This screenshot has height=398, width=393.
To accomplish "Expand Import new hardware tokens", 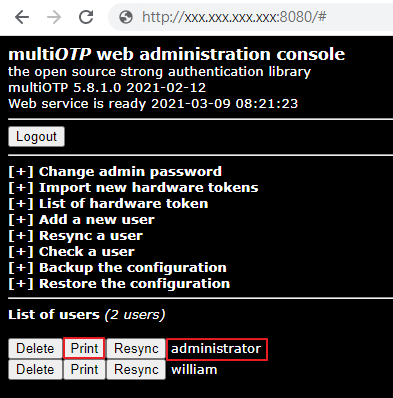I will (x=133, y=188).
